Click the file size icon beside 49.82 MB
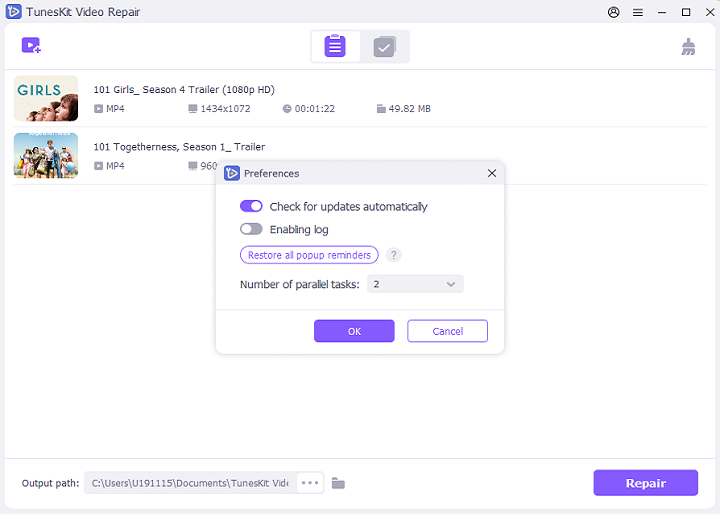This screenshot has width=720, height=514. click(x=381, y=109)
